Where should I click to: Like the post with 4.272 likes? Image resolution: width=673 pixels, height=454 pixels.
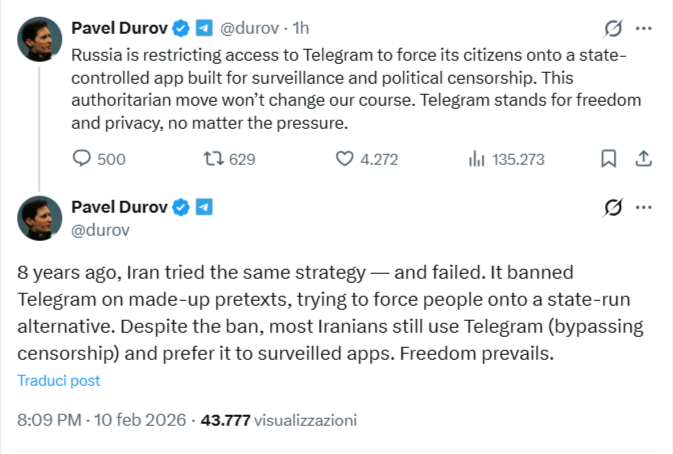[x=345, y=158]
